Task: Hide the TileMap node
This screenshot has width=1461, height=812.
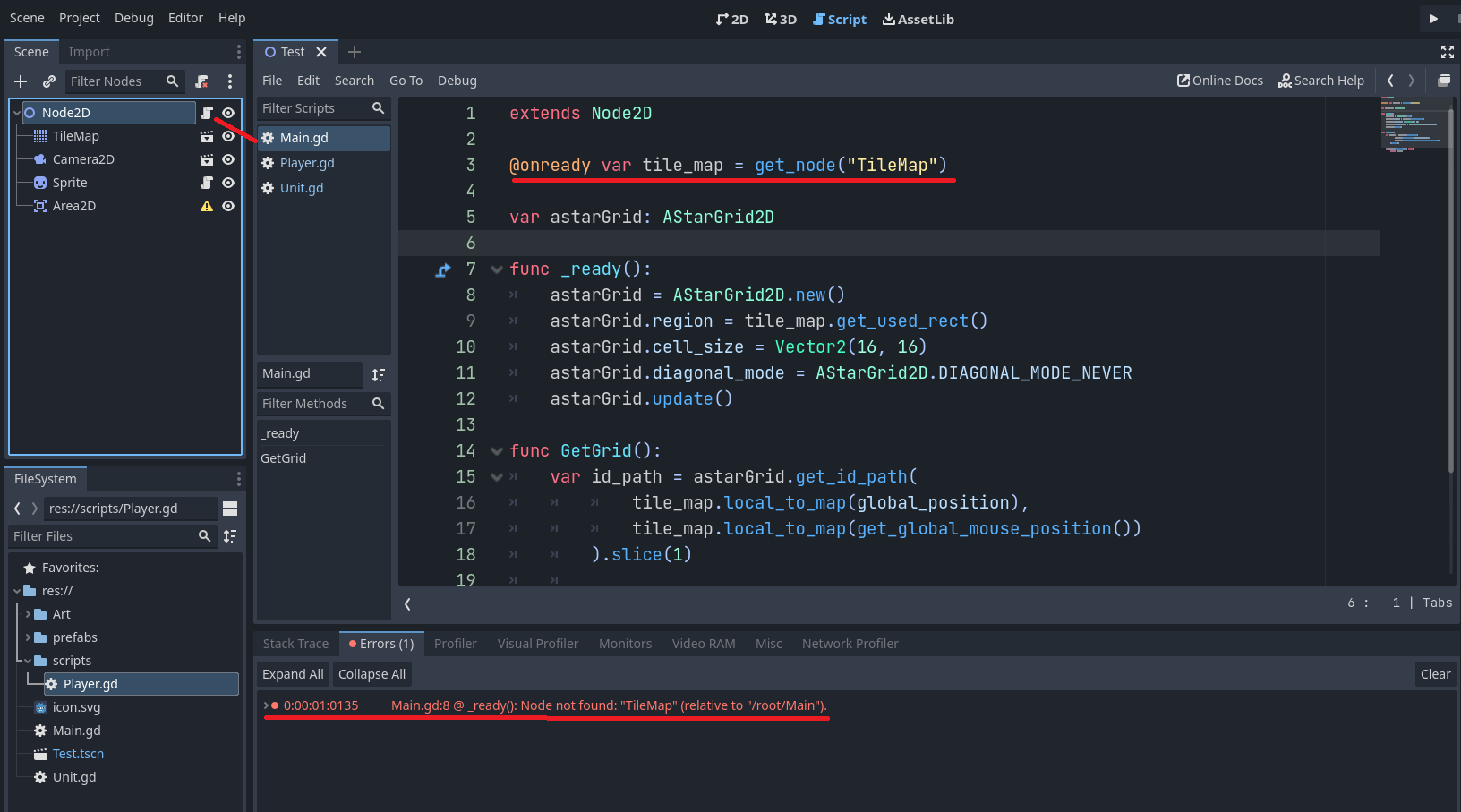Action: click(228, 136)
